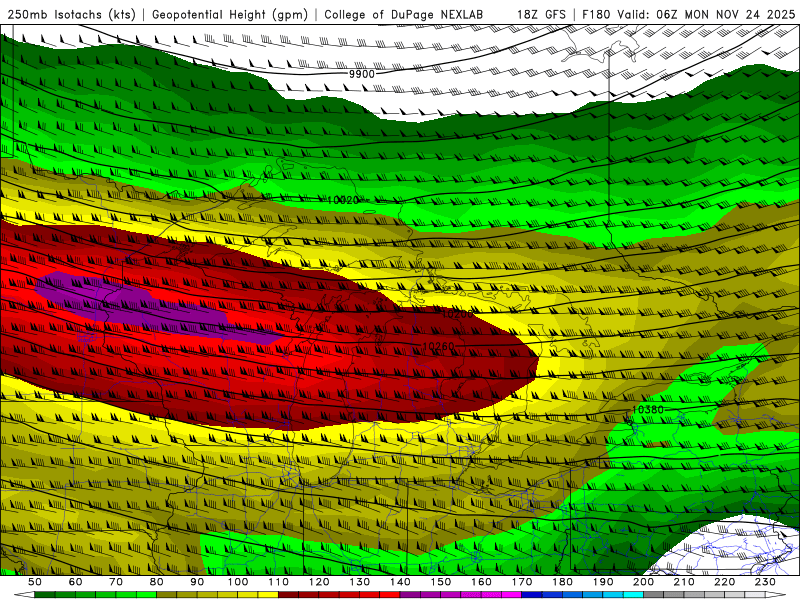Click the "250mb Isotachs (kts)" title text
Viewport: 800px width, 600px height.
[72, 14]
